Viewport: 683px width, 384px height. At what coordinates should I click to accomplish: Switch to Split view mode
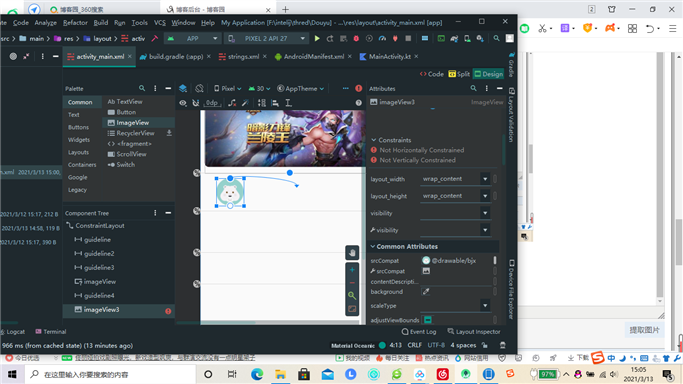[459, 74]
